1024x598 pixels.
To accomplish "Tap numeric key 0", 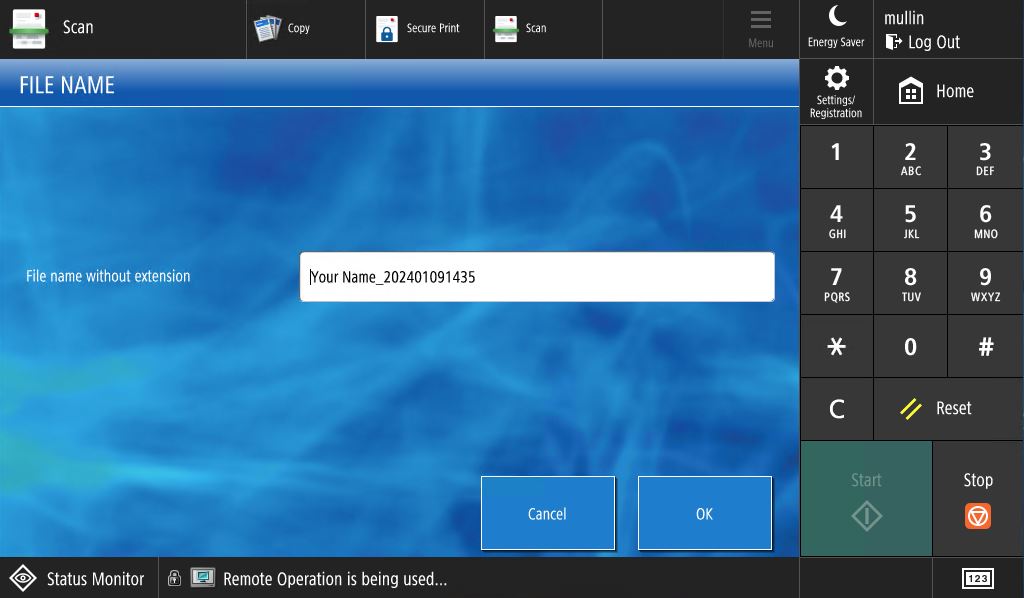I will coord(910,346).
